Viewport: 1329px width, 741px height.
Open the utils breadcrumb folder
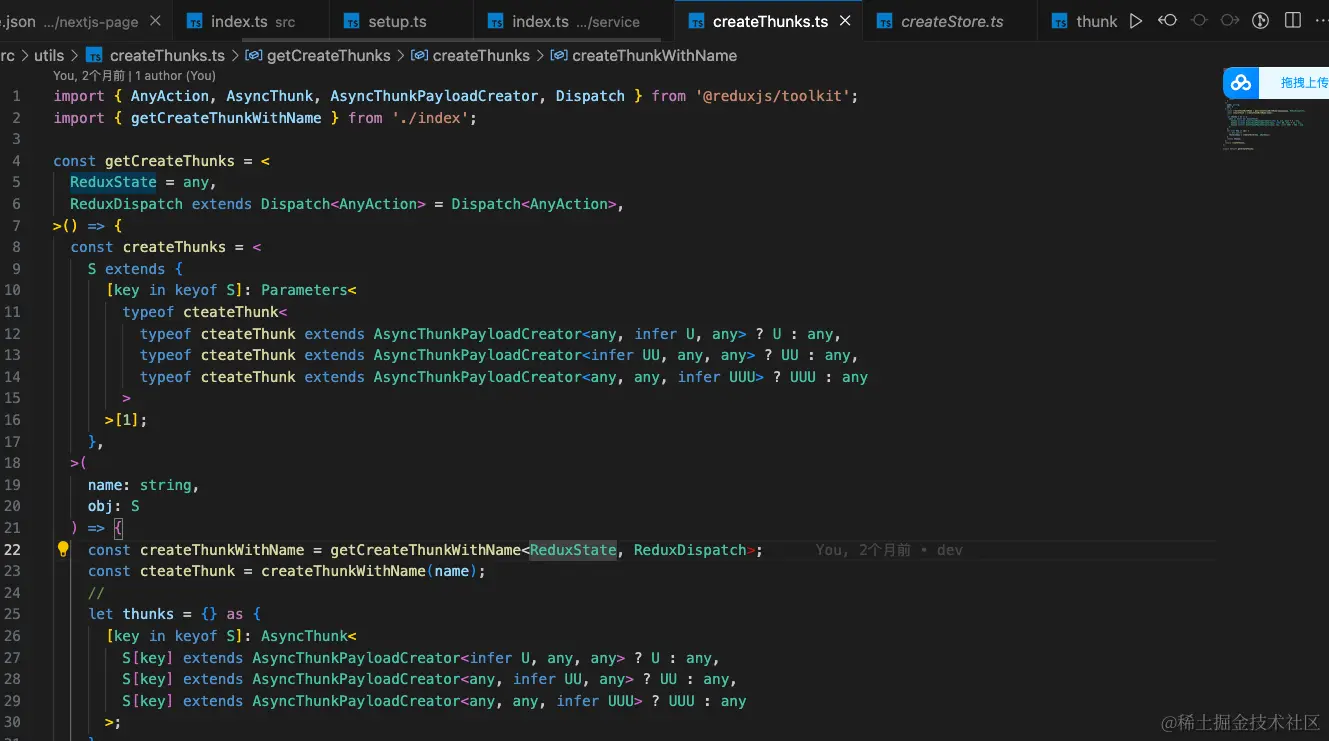pos(49,56)
